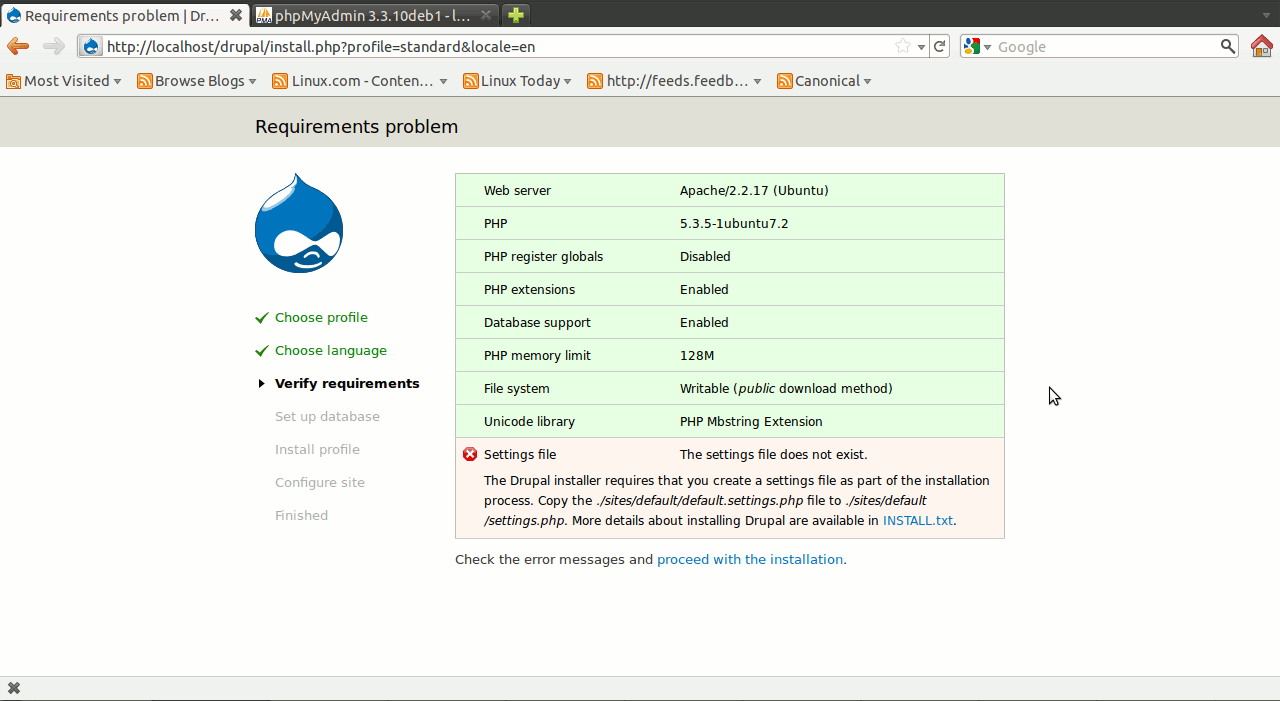The width and height of the screenshot is (1280, 701).
Task: Click the browser Back arrow button
Action: tap(18, 46)
